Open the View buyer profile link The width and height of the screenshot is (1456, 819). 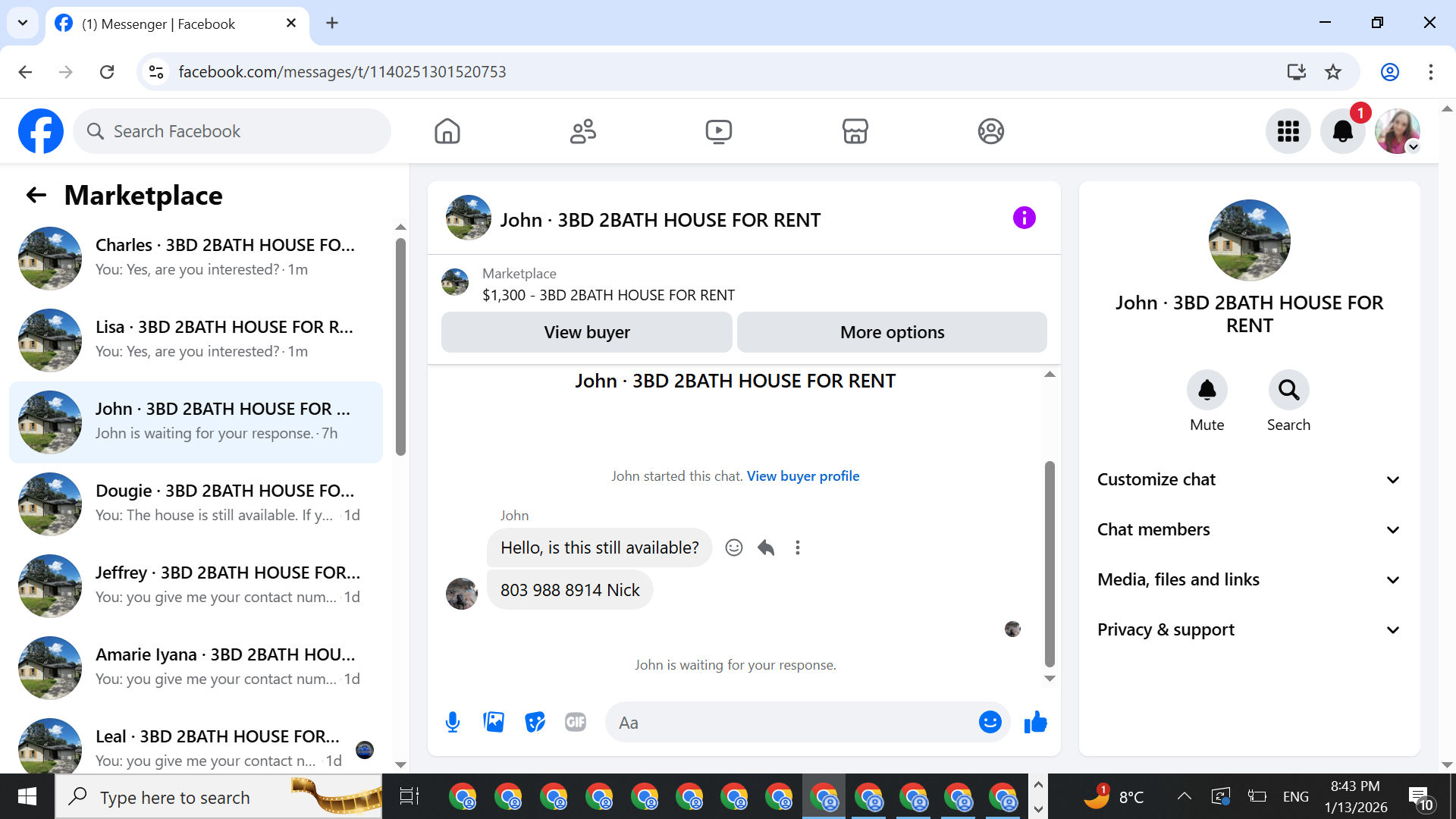tap(802, 476)
